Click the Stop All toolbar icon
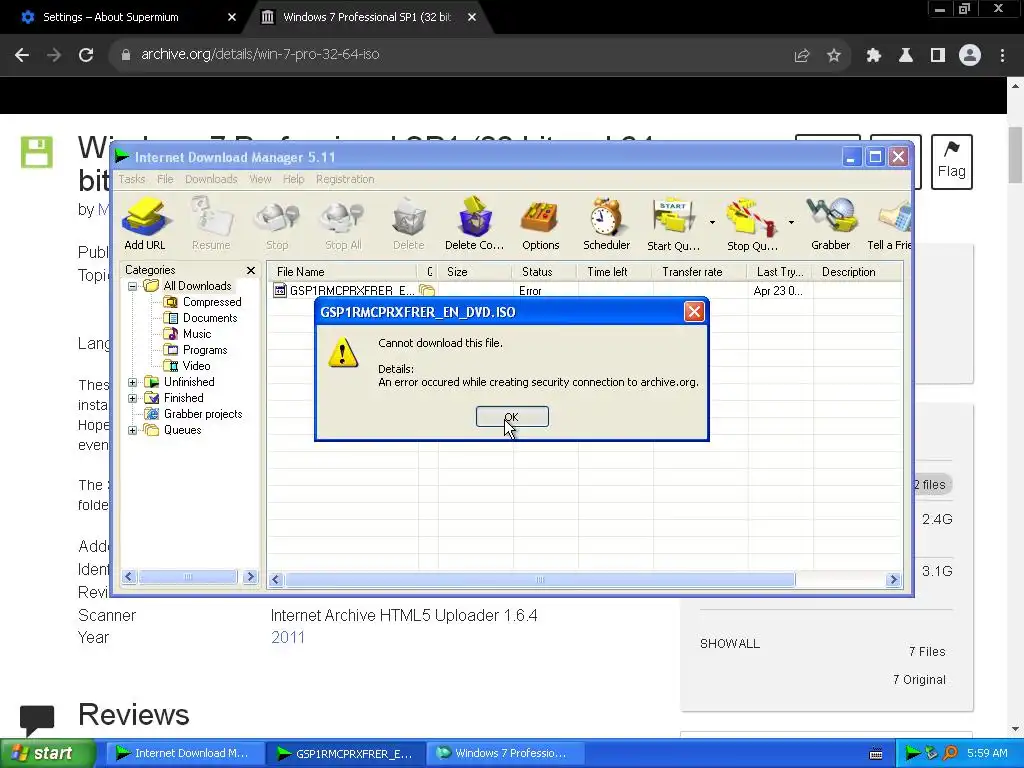The height and width of the screenshot is (768, 1024). tap(343, 224)
